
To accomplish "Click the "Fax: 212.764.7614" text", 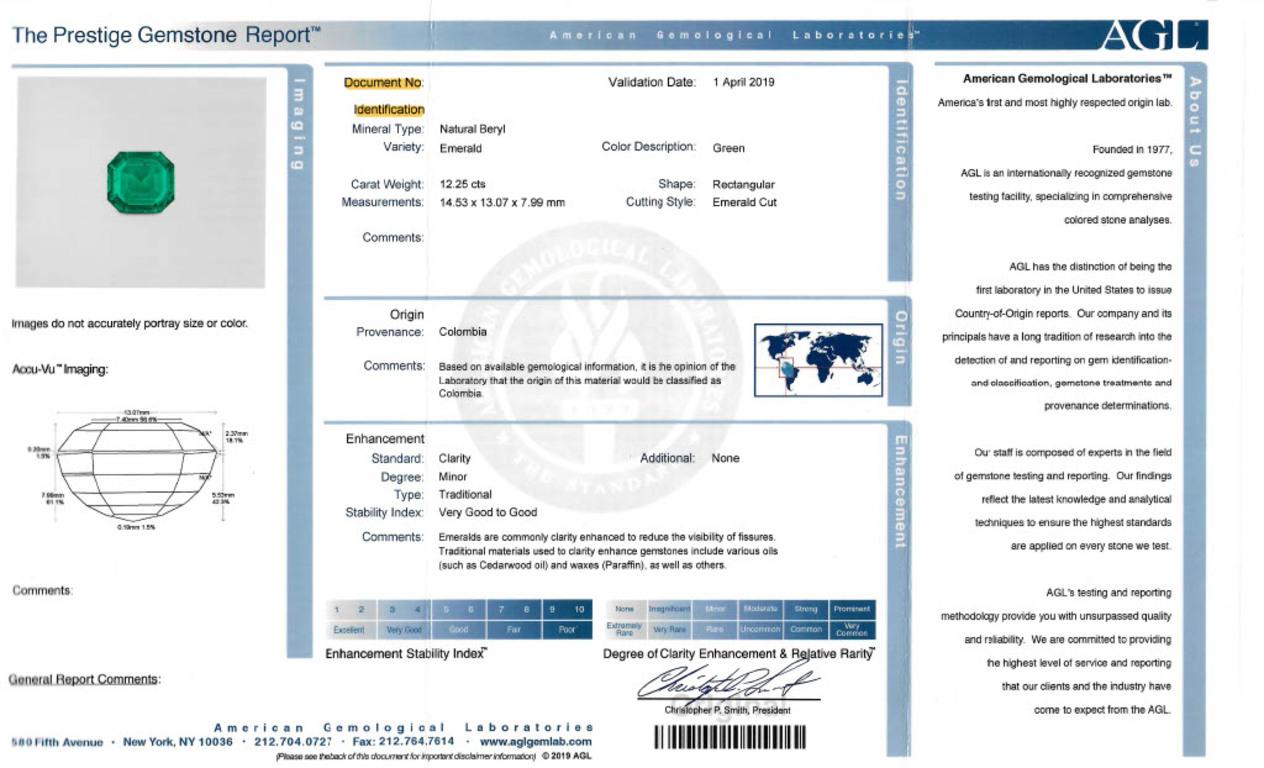I will [x=402, y=742].
